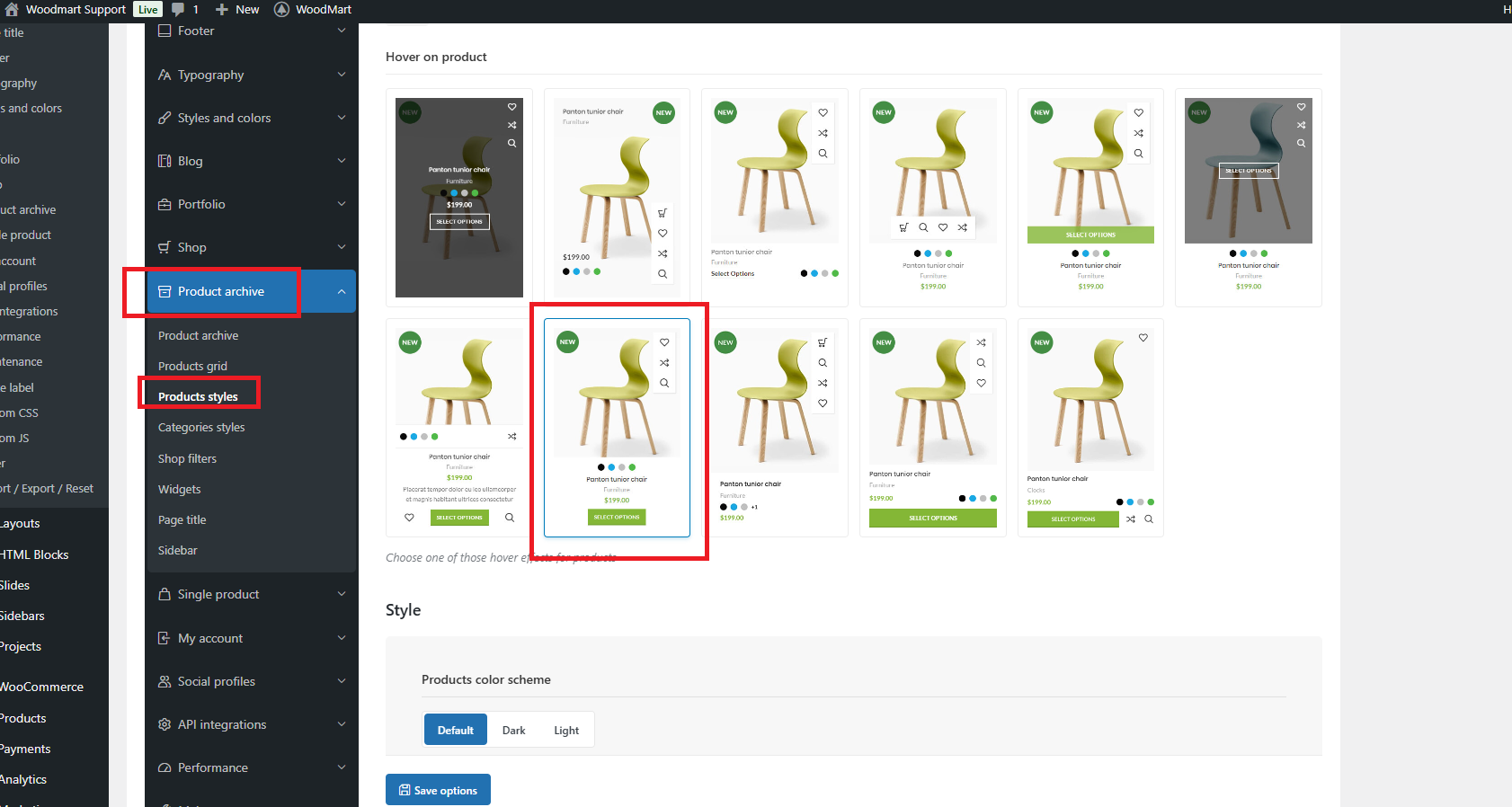Expand the Typography section chevron
This screenshot has height=807, width=1512.
tap(342, 75)
